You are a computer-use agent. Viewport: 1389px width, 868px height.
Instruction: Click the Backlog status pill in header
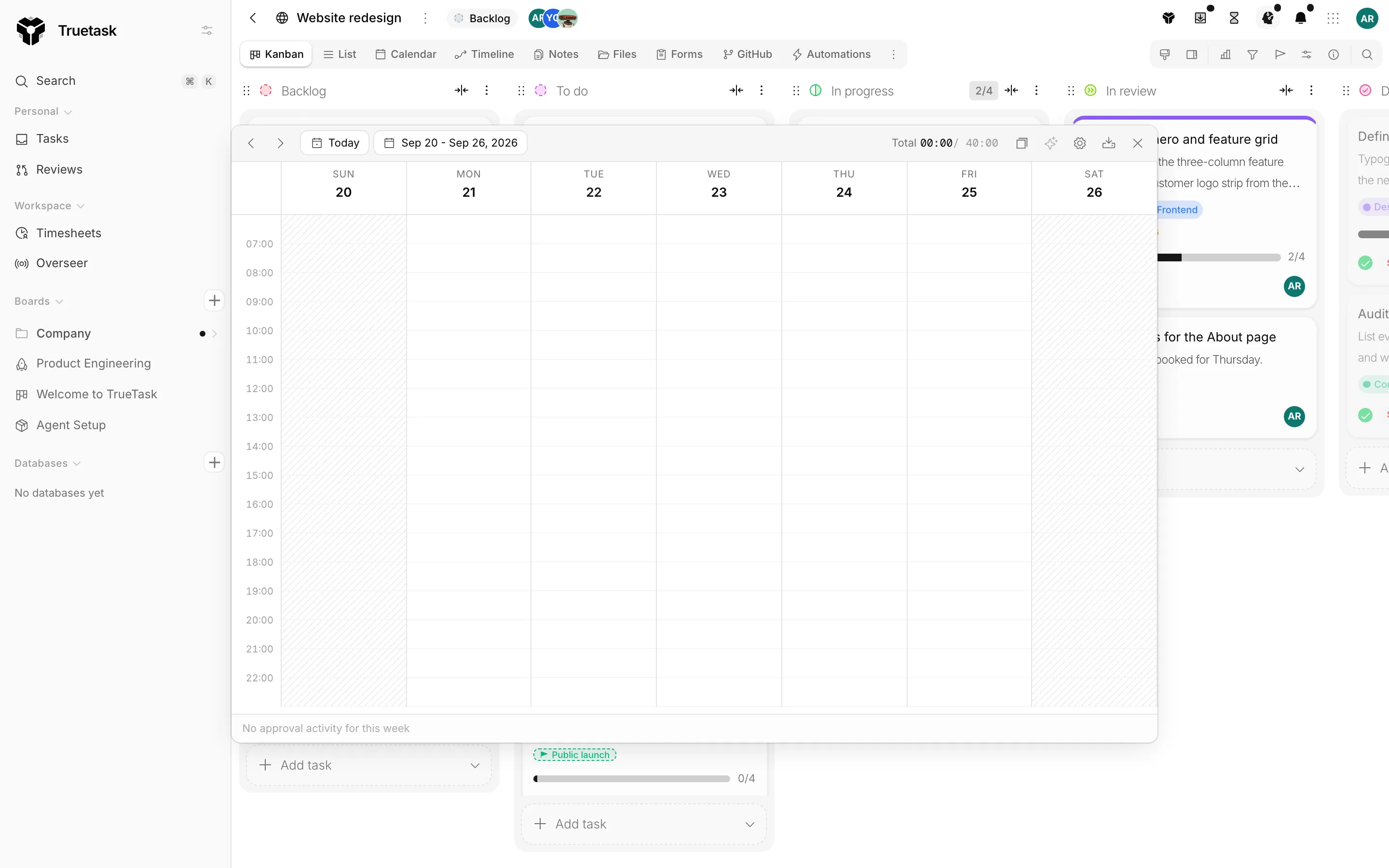coord(482,18)
